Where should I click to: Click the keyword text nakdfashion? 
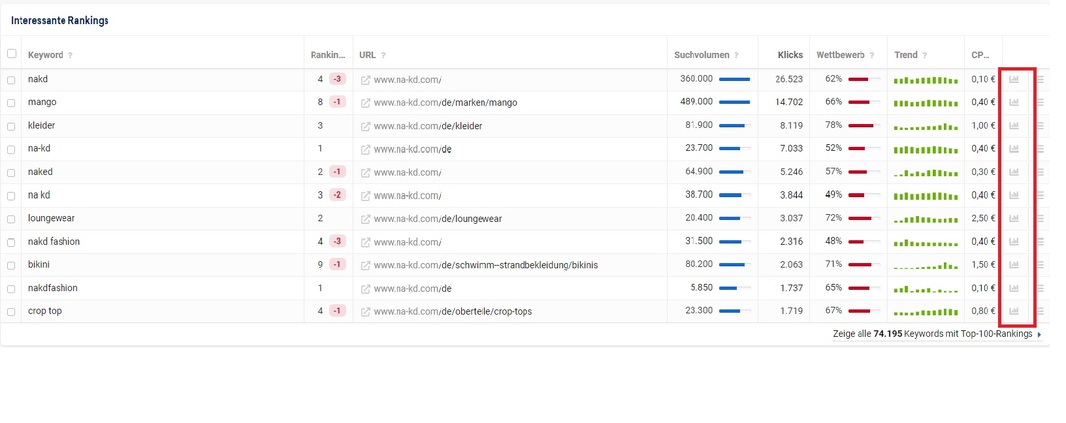coord(52,288)
